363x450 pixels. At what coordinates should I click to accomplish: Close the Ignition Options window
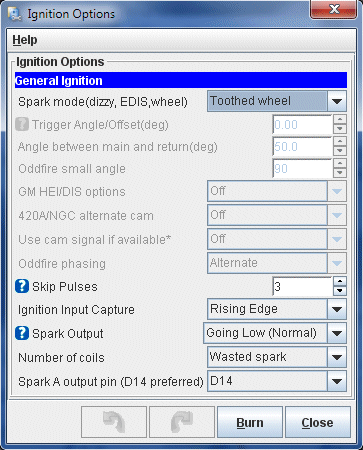[x=334, y=9]
